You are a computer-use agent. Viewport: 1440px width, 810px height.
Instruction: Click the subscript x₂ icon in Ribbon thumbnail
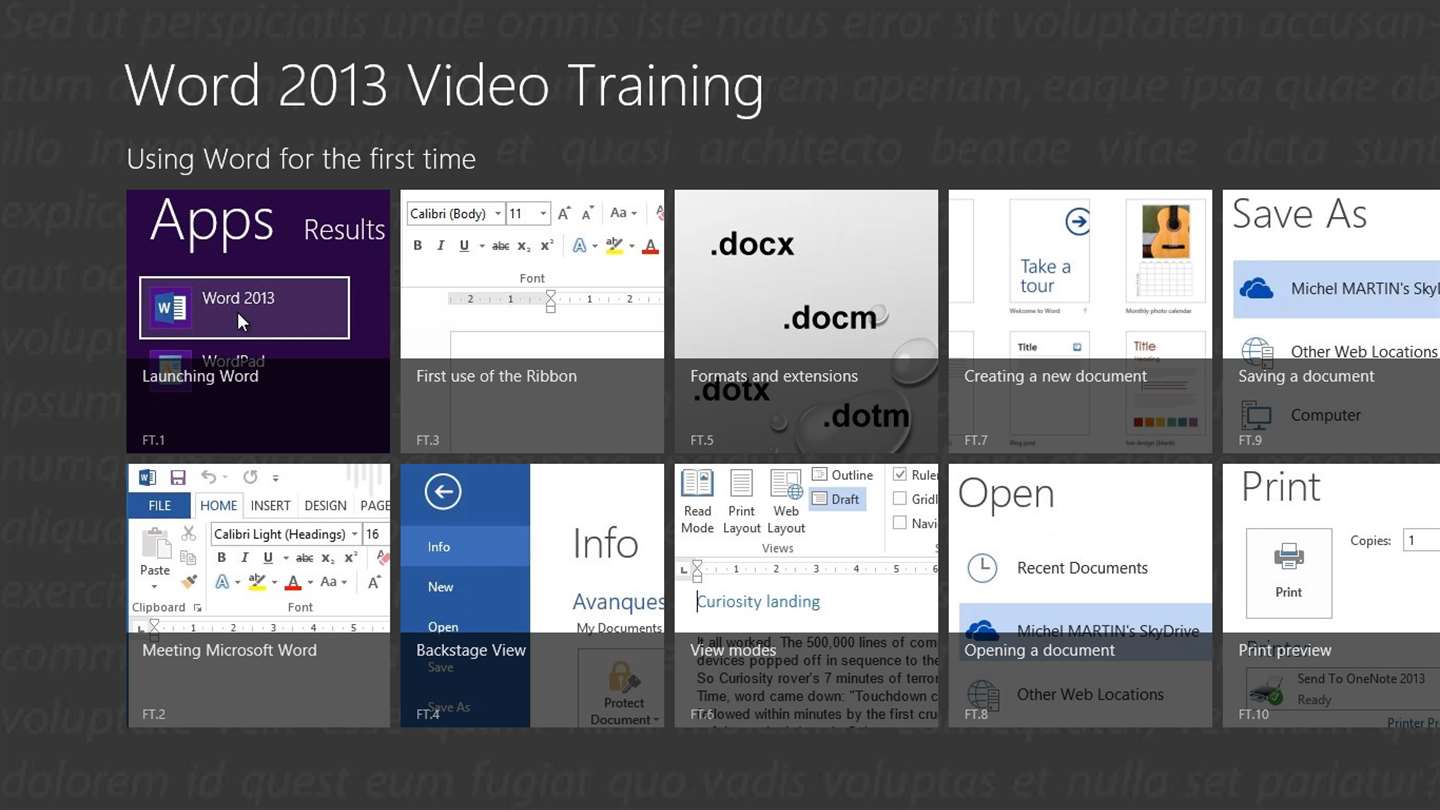[x=524, y=246]
